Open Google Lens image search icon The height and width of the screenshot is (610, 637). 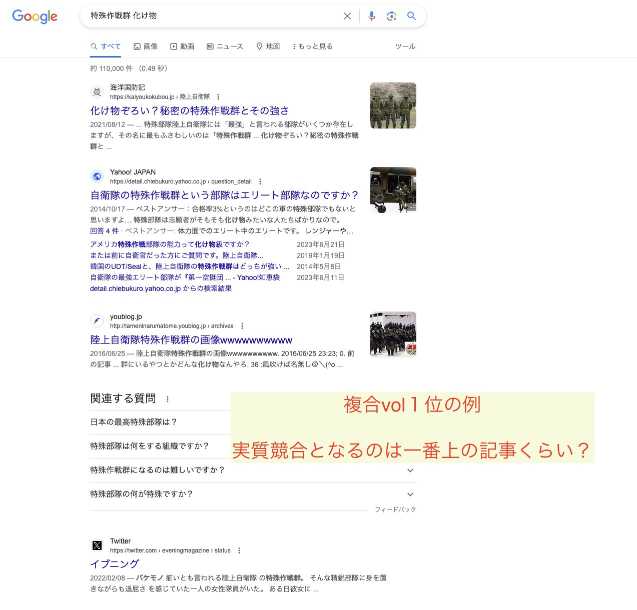[391, 16]
